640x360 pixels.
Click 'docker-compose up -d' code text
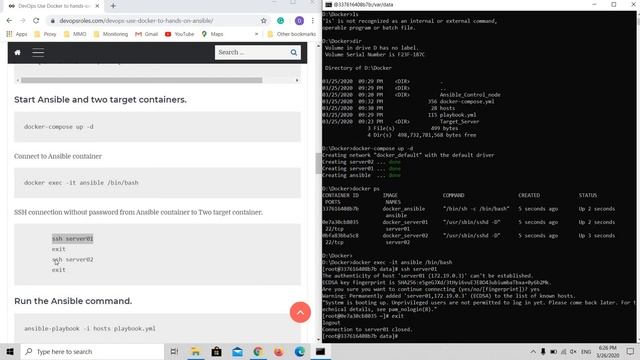59,127
